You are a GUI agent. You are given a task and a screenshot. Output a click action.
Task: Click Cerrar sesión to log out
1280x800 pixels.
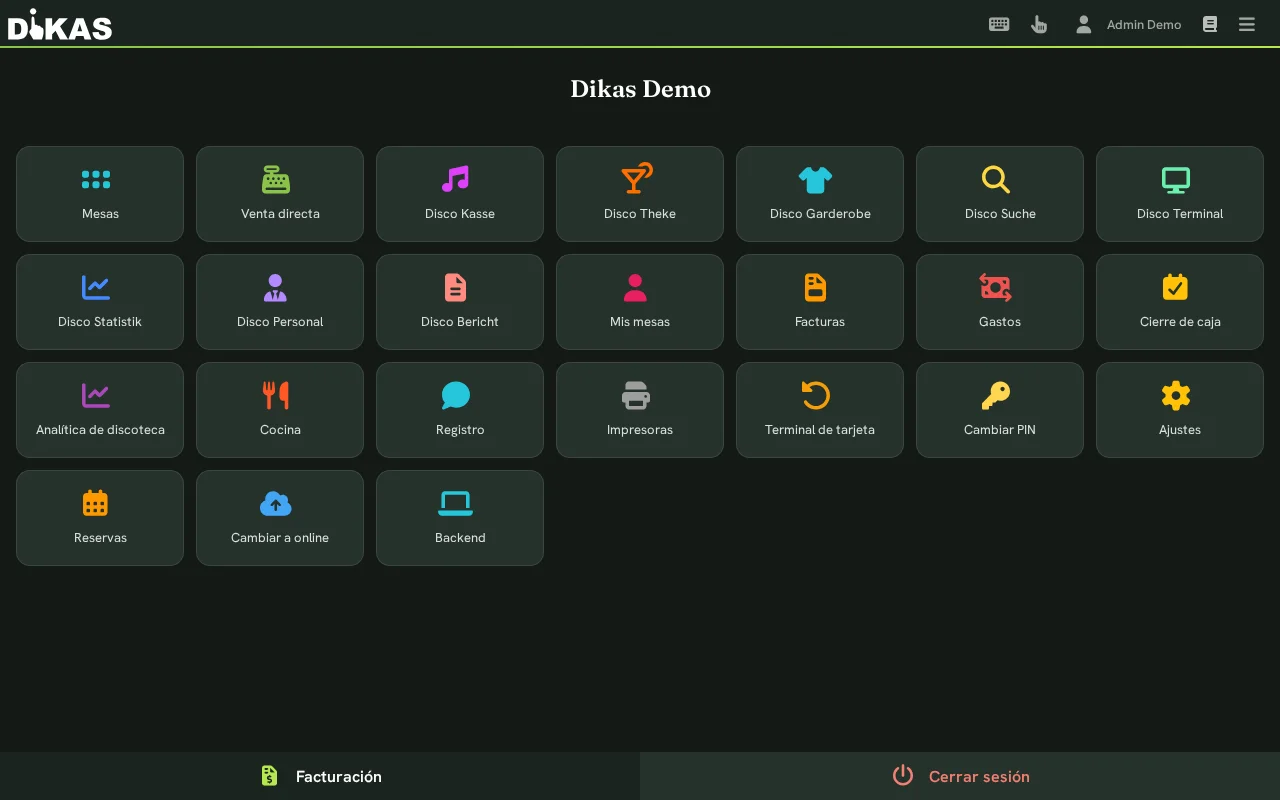960,776
